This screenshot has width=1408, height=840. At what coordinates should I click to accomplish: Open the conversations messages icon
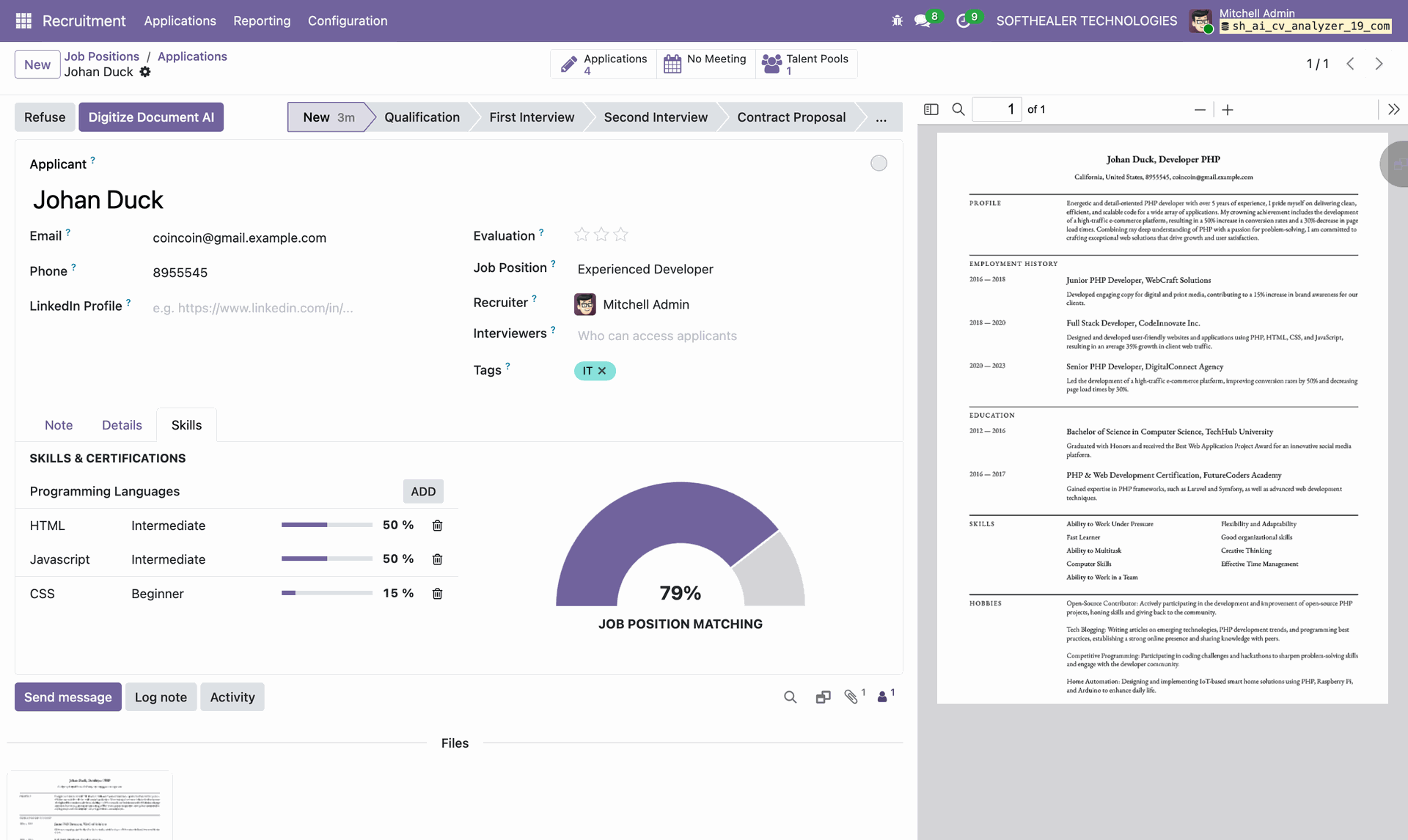point(923,21)
